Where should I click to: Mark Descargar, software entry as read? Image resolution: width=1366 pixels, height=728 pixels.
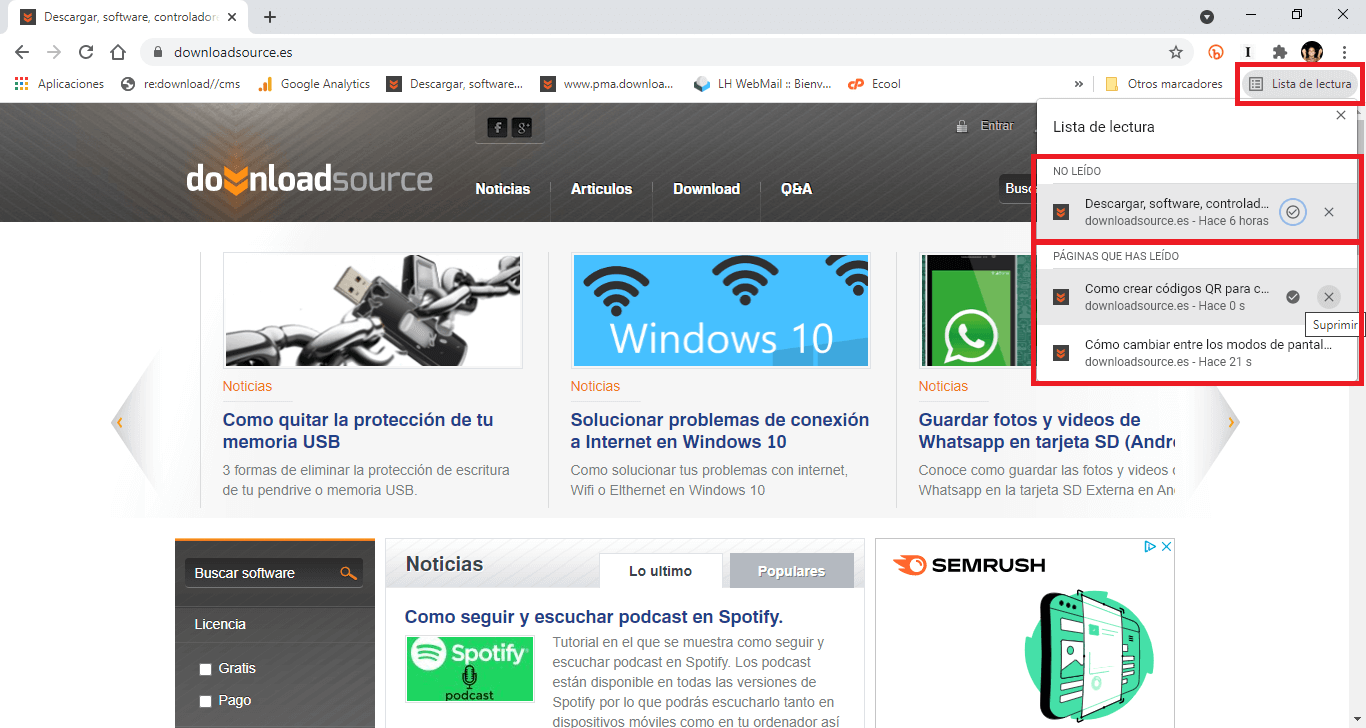click(x=1293, y=212)
